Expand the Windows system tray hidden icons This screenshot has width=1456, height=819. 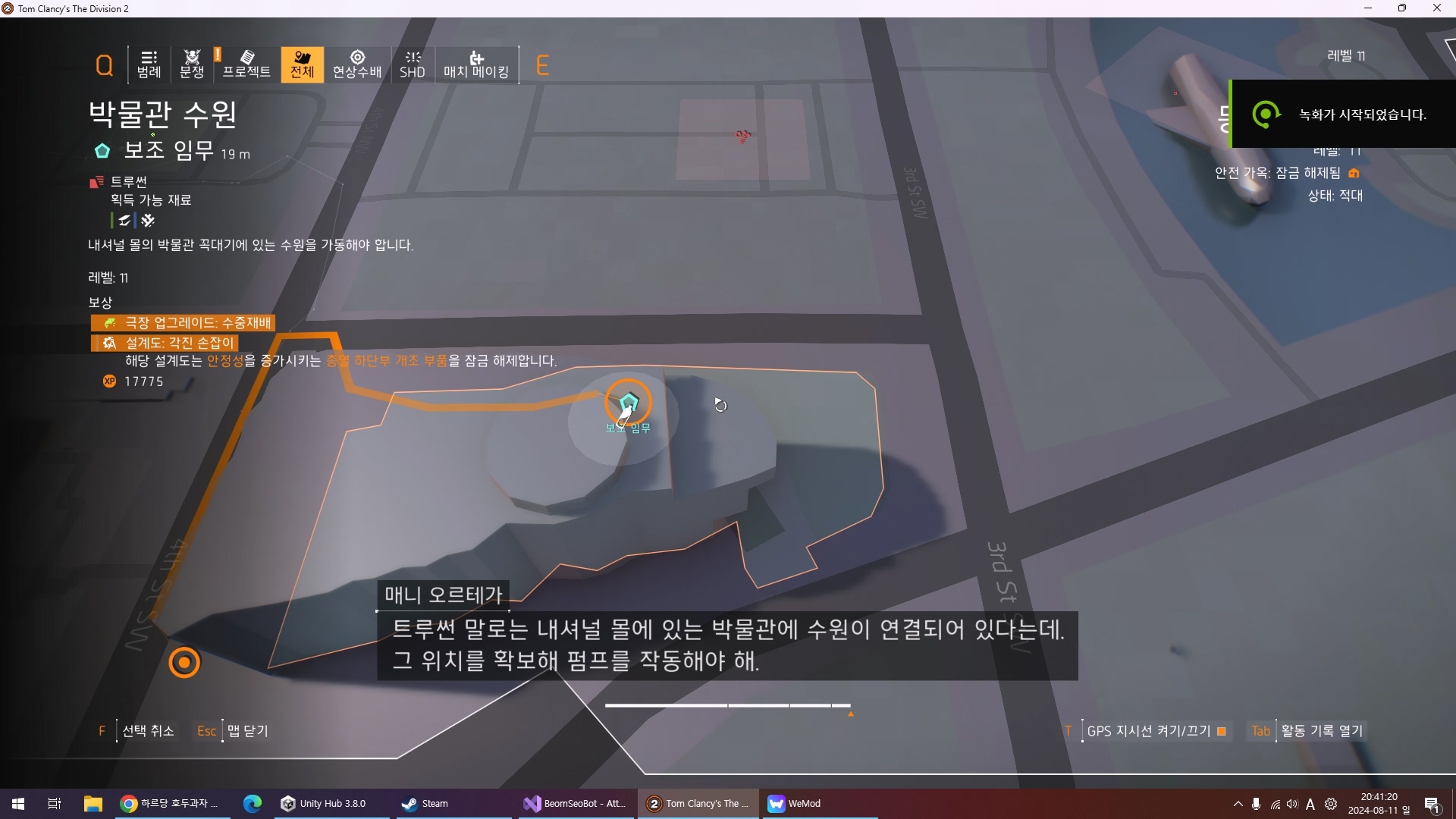1238,804
